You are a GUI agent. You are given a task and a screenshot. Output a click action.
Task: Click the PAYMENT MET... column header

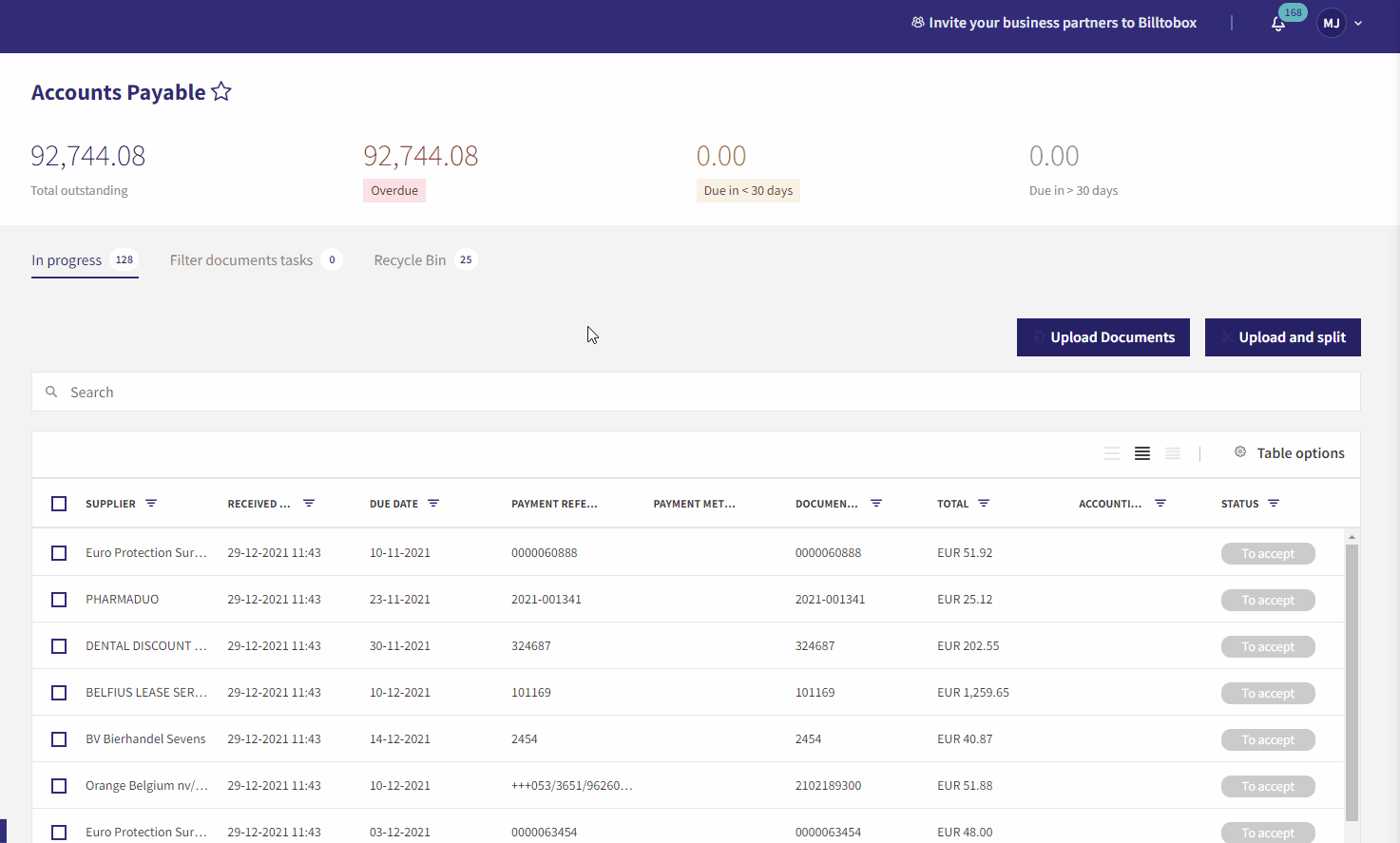pos(694,504)
